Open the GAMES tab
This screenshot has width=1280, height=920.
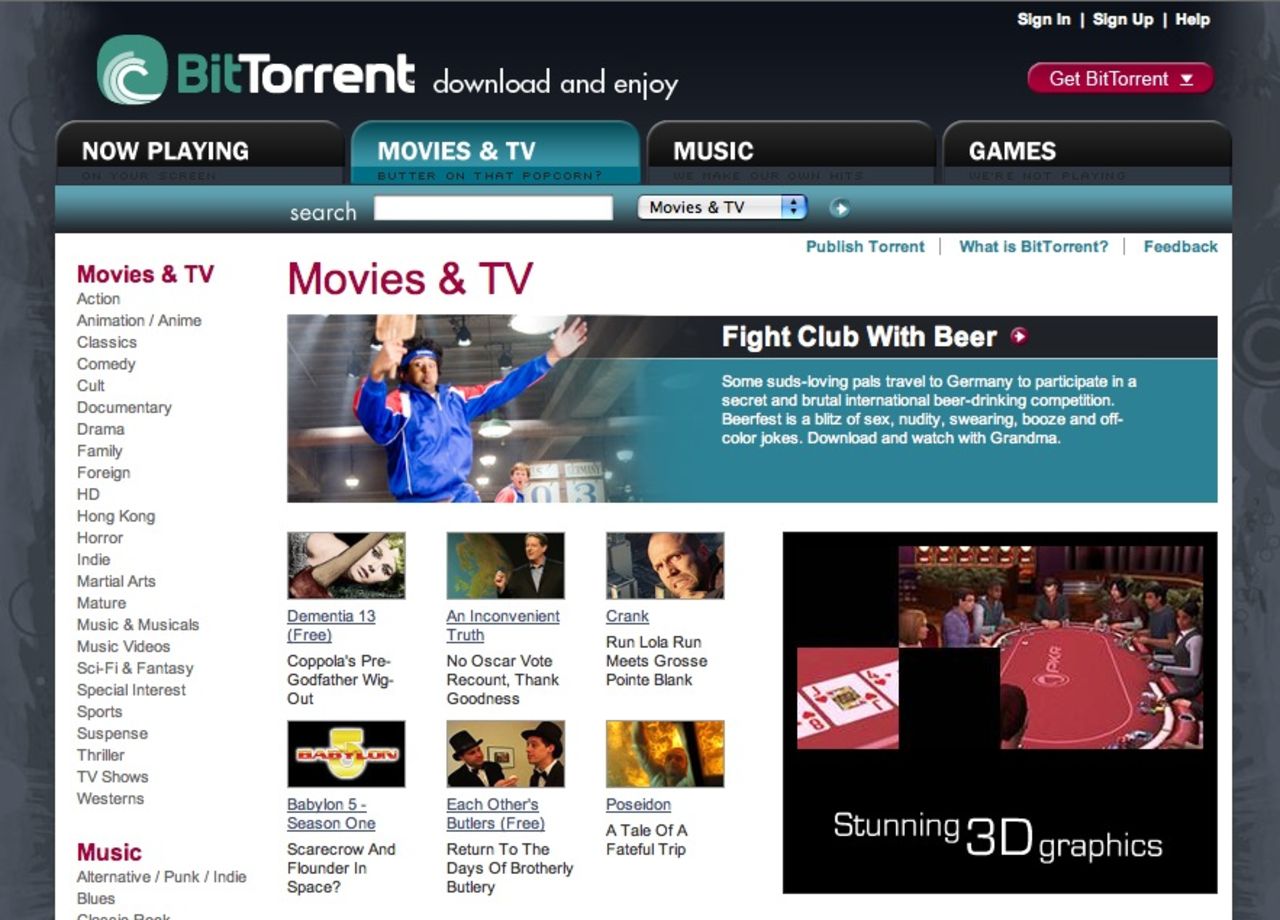pos(1013,150)
